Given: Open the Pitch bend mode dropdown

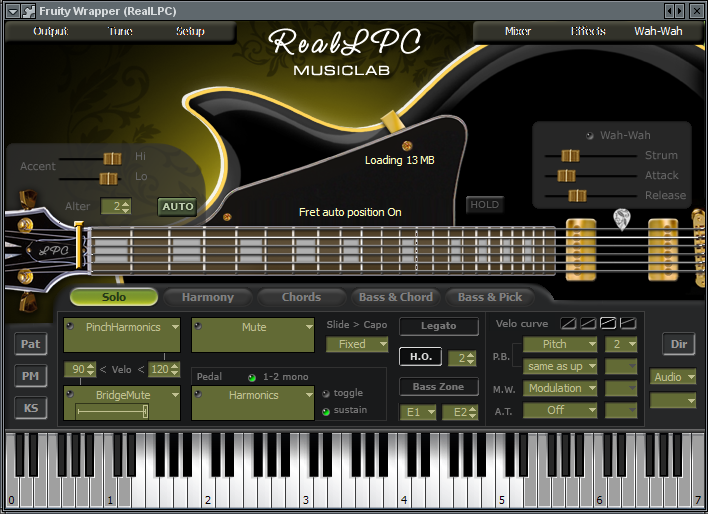Looking at the screenshot, I should (560, 344).
